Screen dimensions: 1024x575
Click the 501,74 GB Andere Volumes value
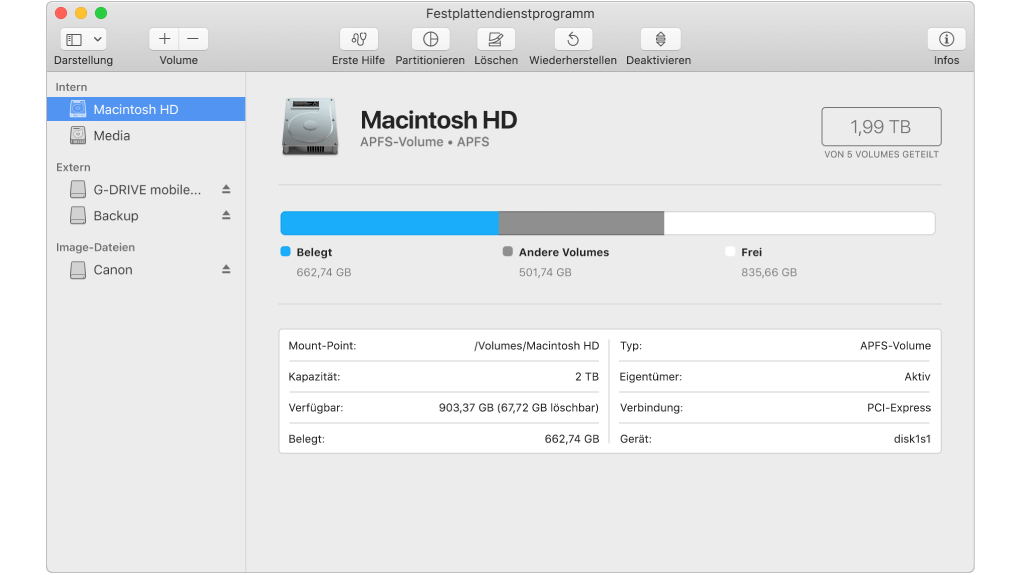[545, 272]
